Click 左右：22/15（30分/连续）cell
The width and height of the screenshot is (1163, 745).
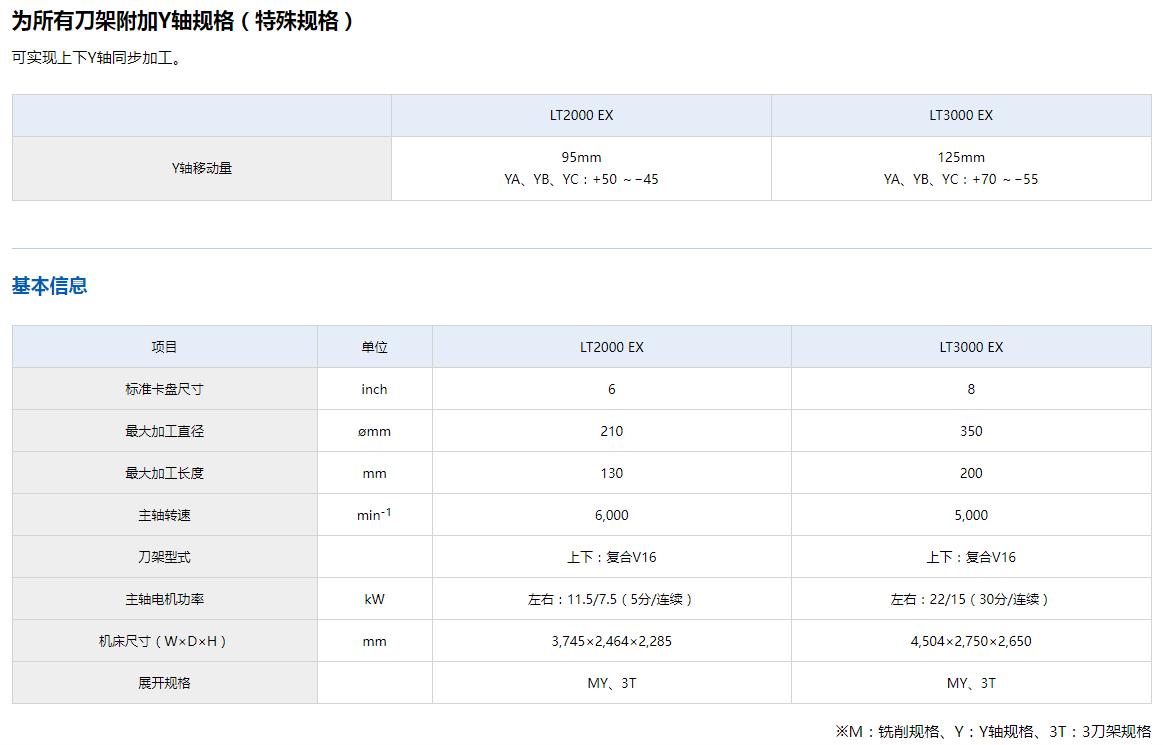971,600
